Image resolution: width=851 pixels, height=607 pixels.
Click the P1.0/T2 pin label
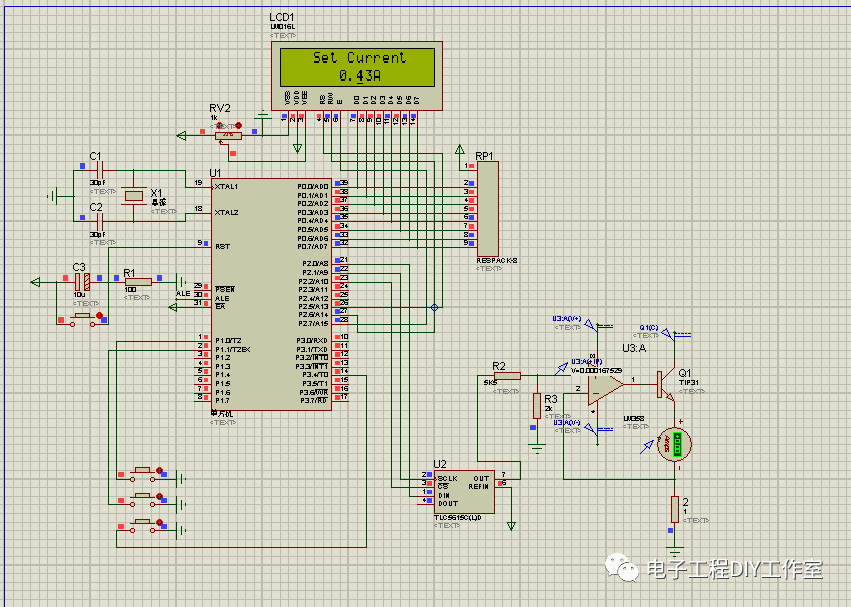pyautogui.click(x=228, y=340)
